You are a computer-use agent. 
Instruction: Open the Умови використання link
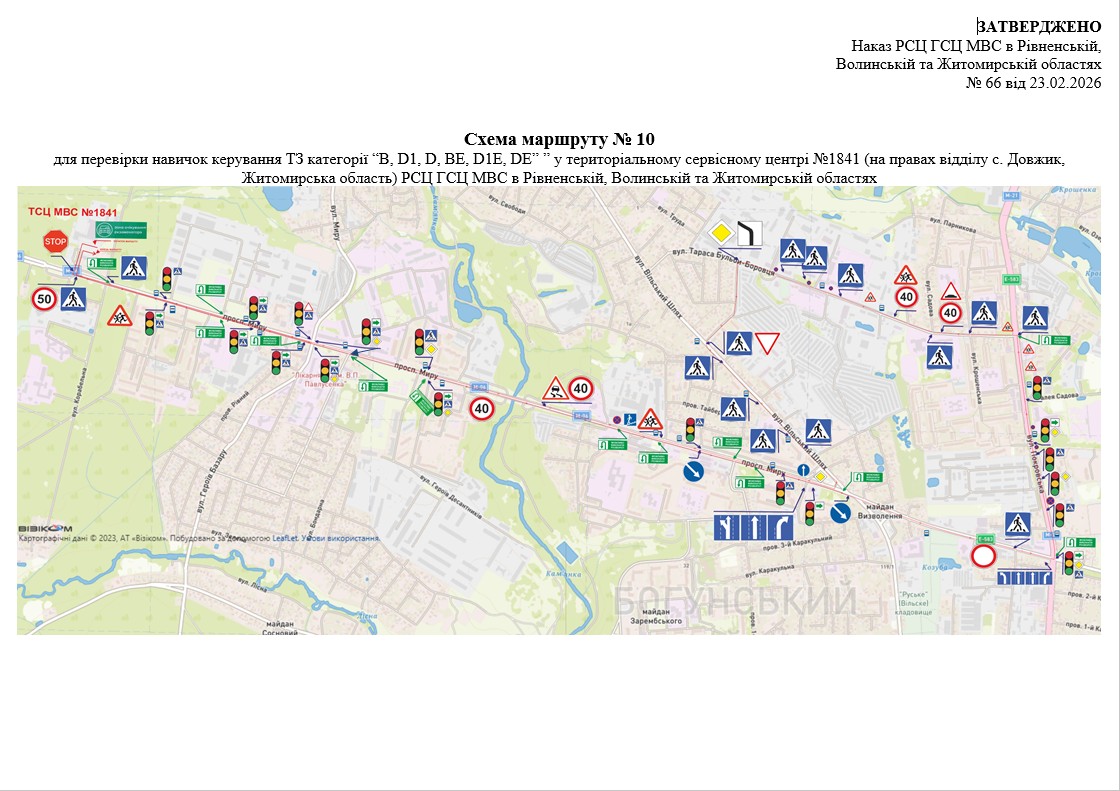342,538
